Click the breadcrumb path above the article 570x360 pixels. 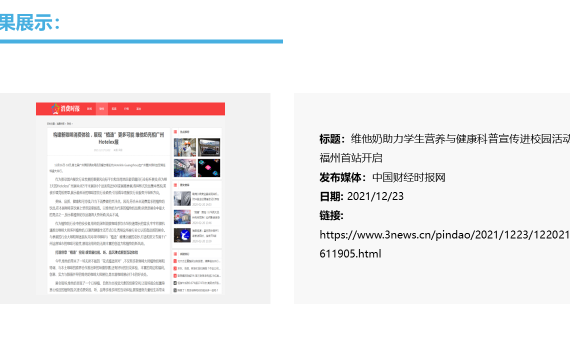click(x=59, y=124)
